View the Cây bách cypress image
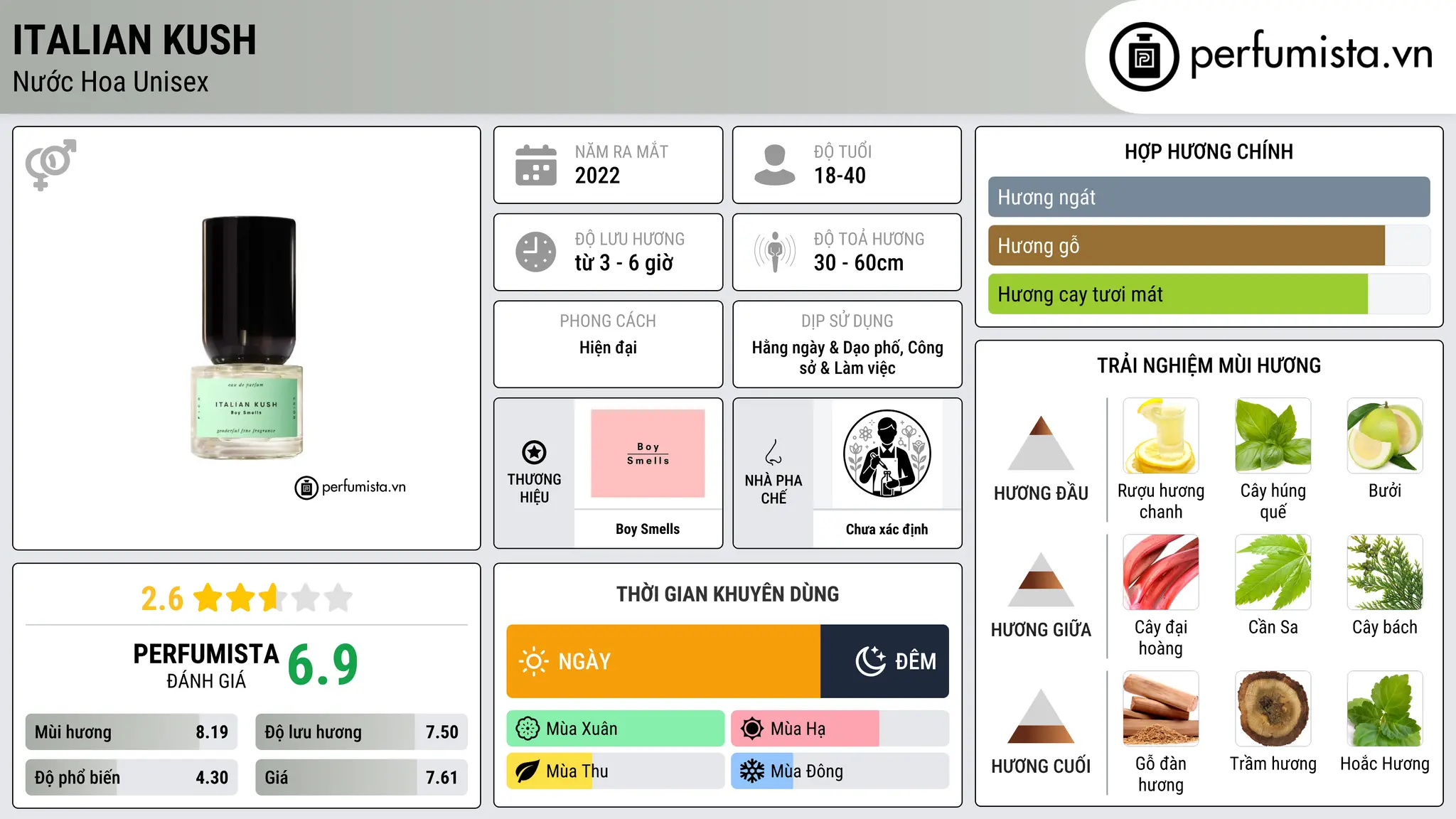This screenshot has width=1456, height=819. coord(1385,572)
